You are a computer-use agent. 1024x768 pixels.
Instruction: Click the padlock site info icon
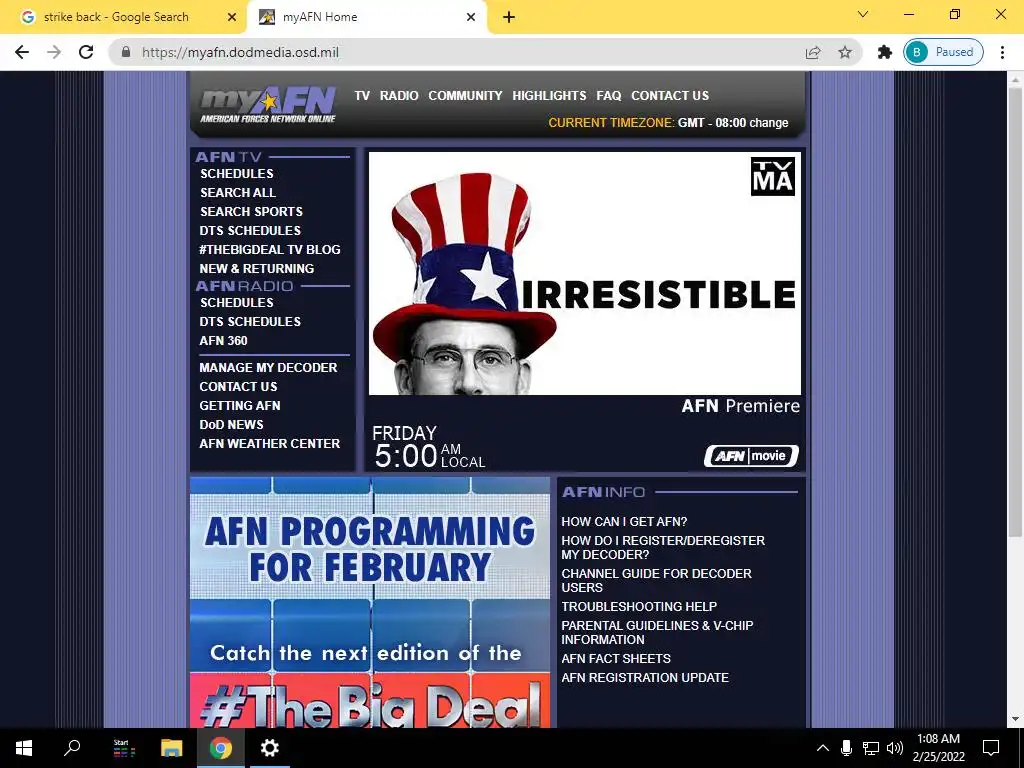126,52
